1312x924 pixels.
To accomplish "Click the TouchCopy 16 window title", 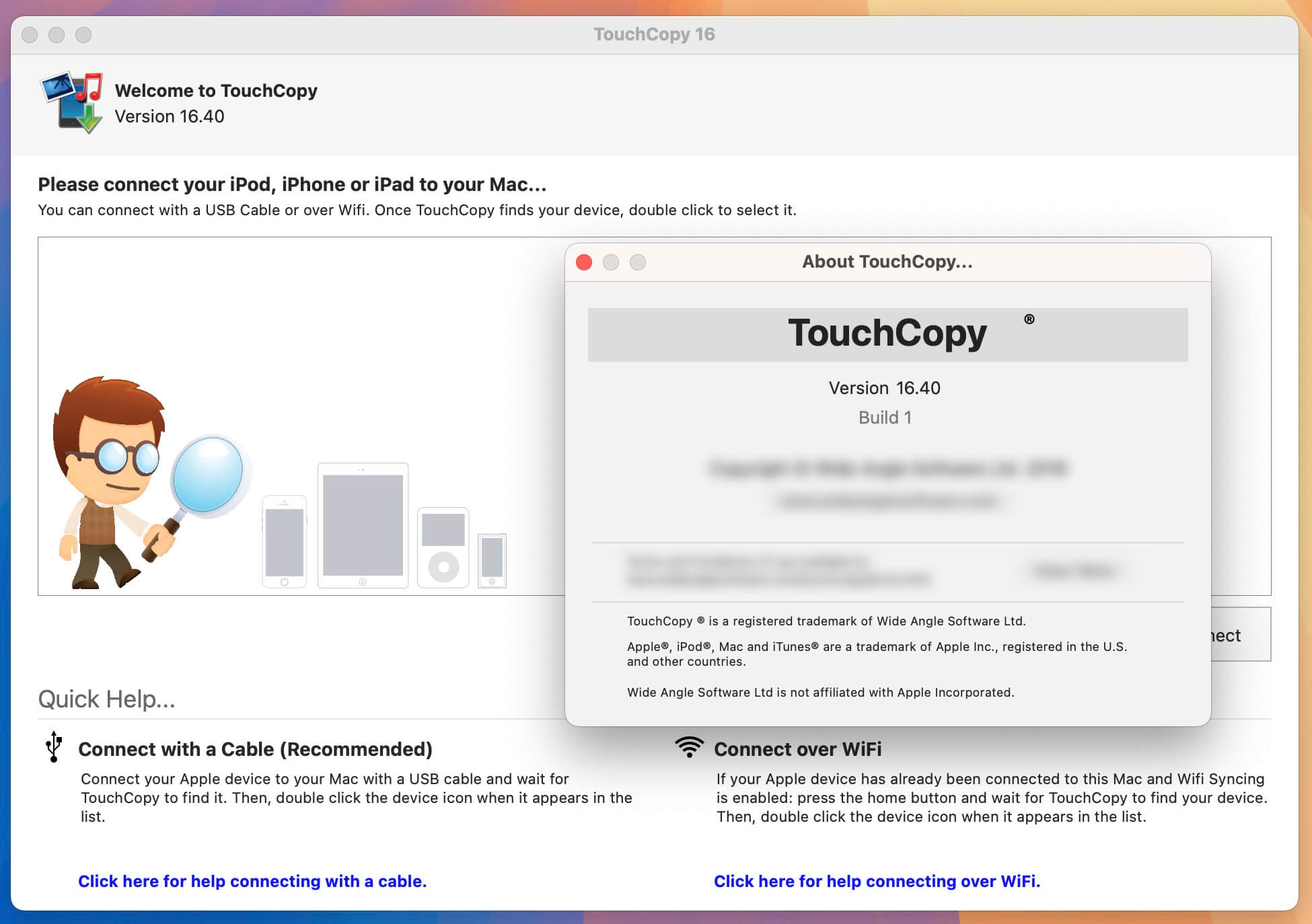I will pos(654,34).
